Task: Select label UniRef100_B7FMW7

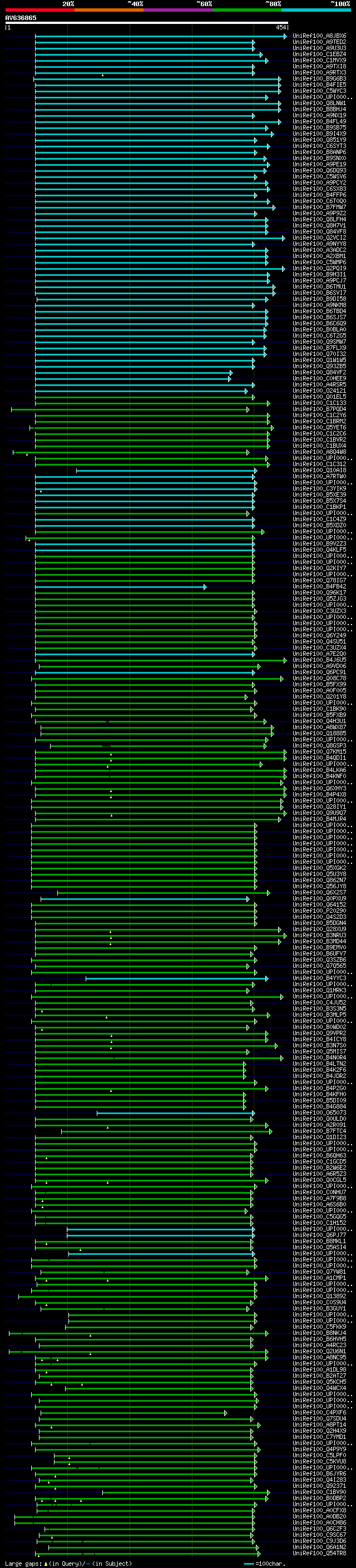Action: click(x=319, y=207)
